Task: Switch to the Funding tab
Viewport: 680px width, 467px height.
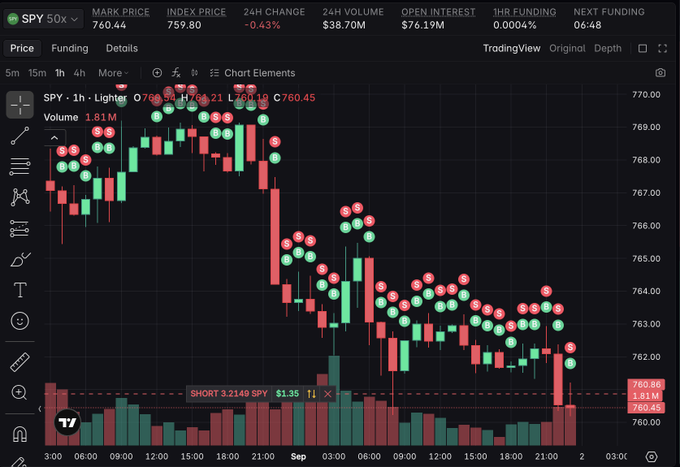Action: [70, 48]
